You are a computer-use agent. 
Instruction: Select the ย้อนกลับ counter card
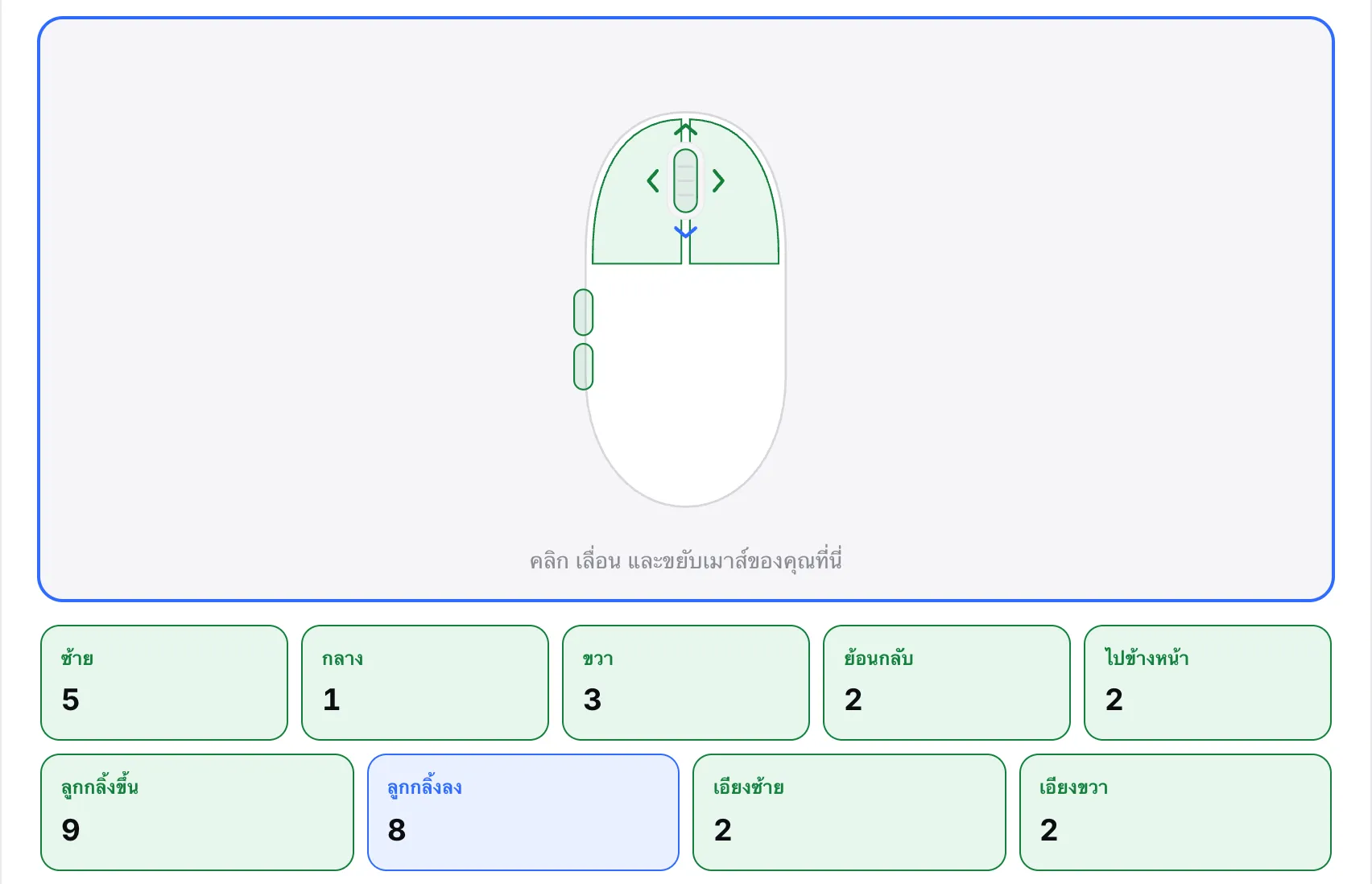tap(947, 683)
